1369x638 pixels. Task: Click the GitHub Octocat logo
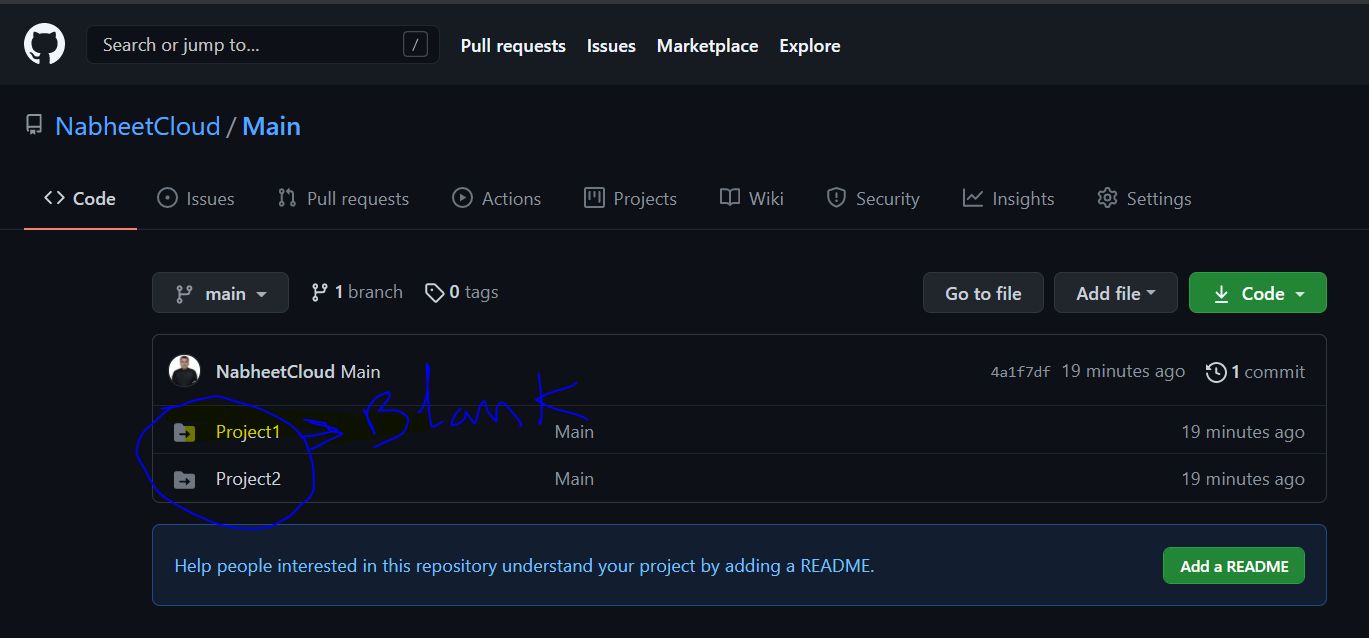pyautogui.click(x=44, y=45)
